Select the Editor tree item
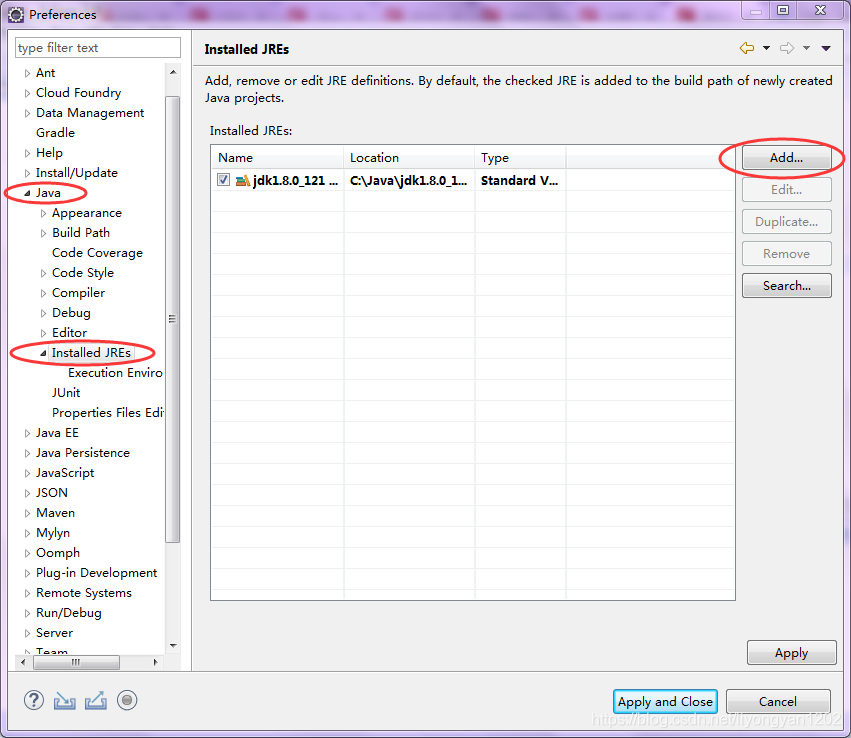 coord(69,333)
